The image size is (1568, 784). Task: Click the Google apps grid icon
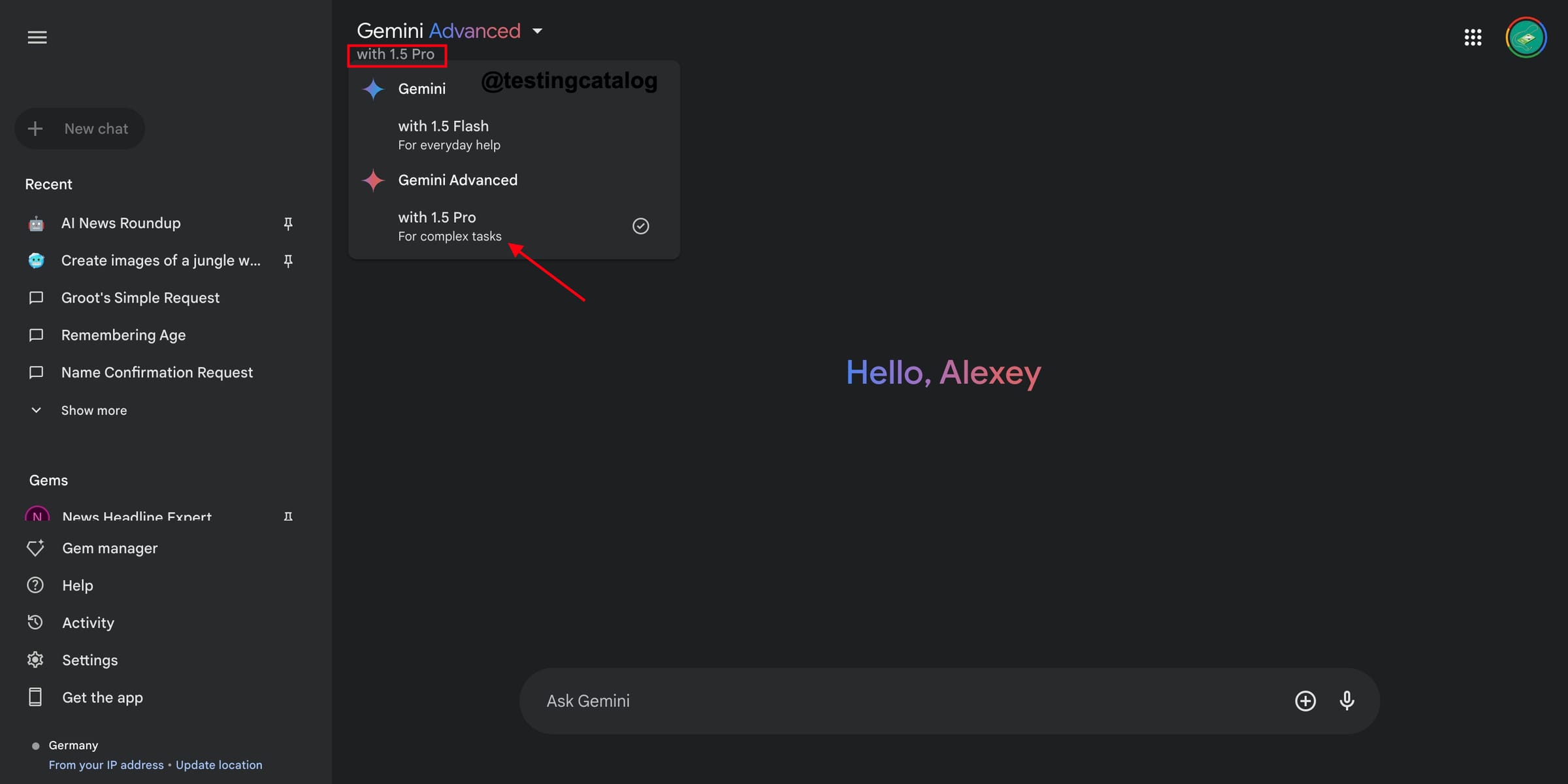(x=1473, y=37)
